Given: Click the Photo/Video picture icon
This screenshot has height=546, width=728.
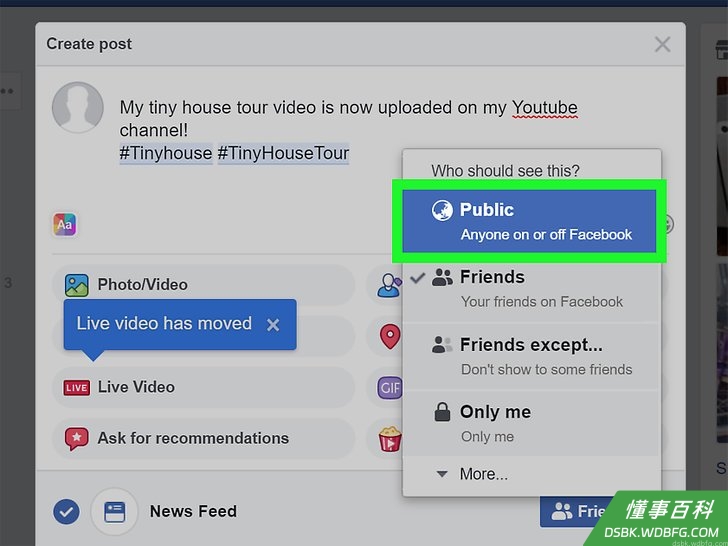Looking at the screenshot, I should [77, 285].
